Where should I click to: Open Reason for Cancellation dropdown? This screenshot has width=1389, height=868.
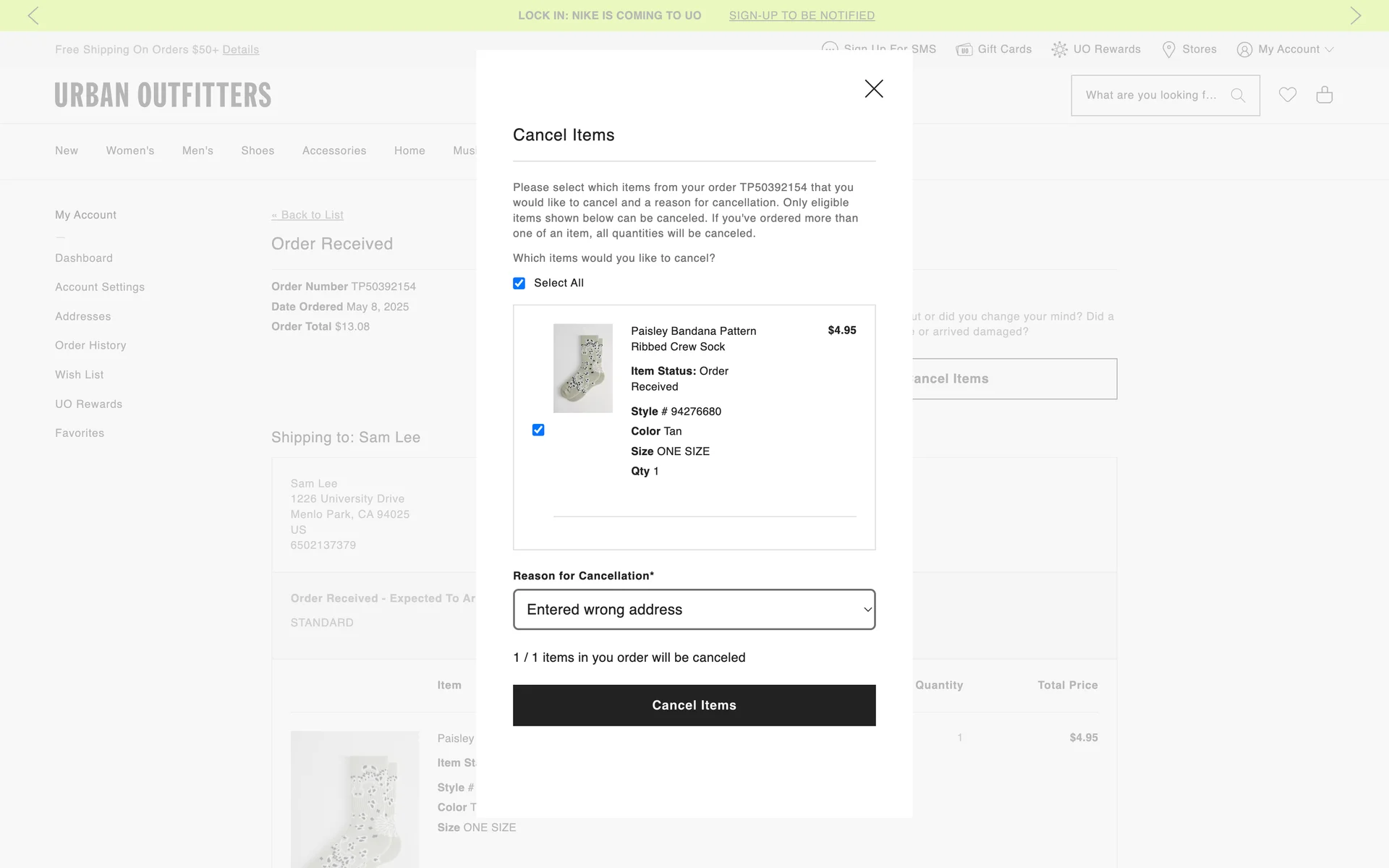(x=694, y=610)
